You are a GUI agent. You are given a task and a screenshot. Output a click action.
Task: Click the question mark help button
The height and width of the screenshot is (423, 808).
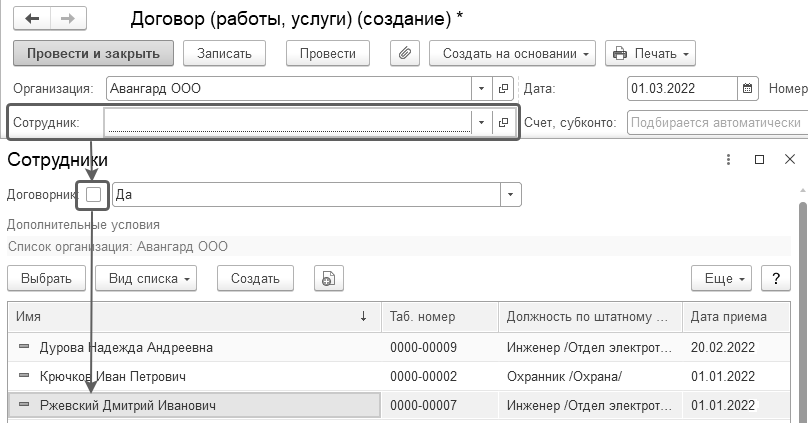(773, 278)
